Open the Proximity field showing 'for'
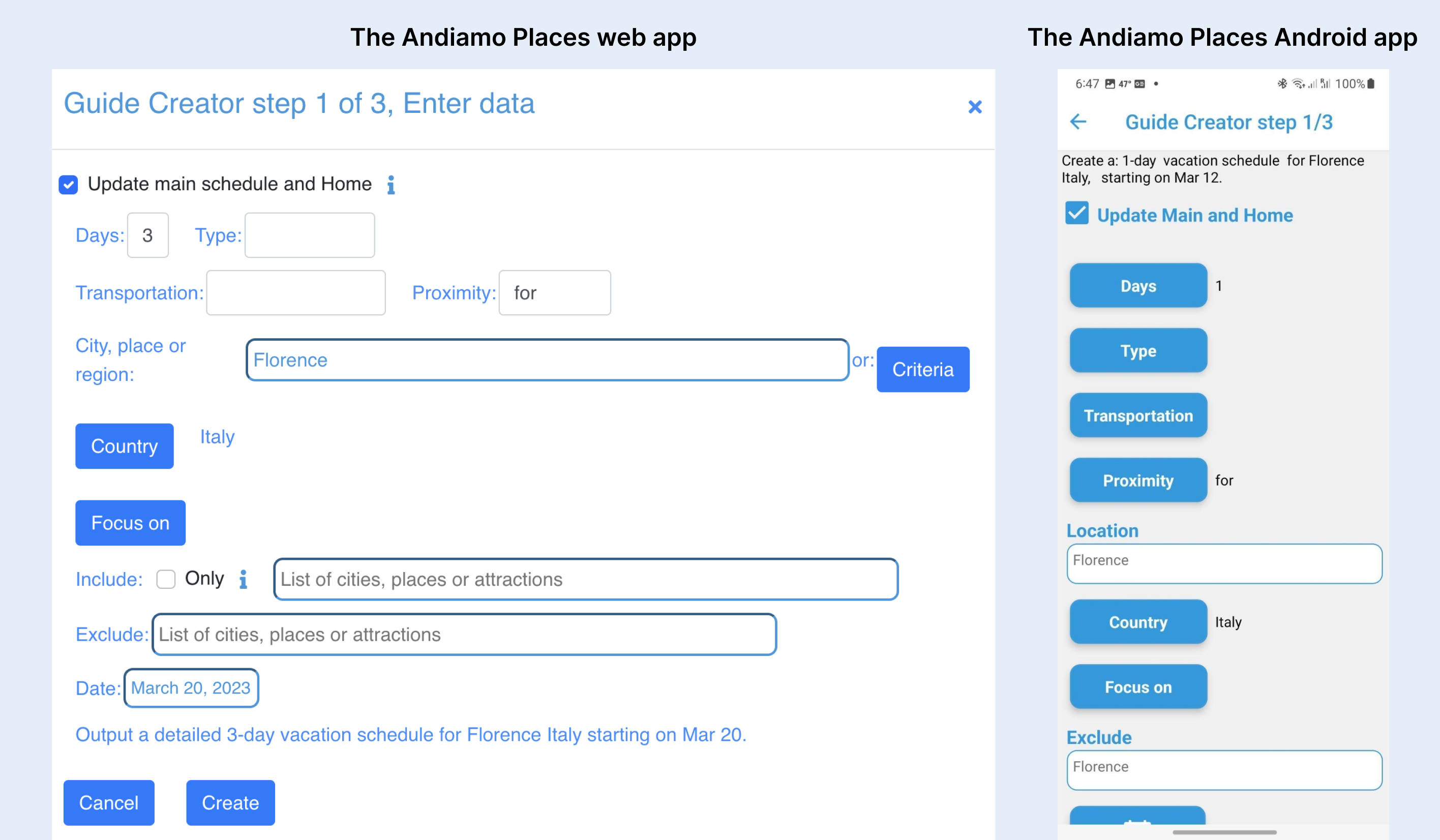 click(x=554, y=292)
